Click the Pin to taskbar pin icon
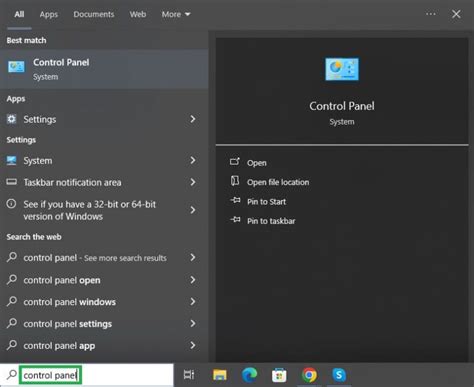 tap(235, 220)
